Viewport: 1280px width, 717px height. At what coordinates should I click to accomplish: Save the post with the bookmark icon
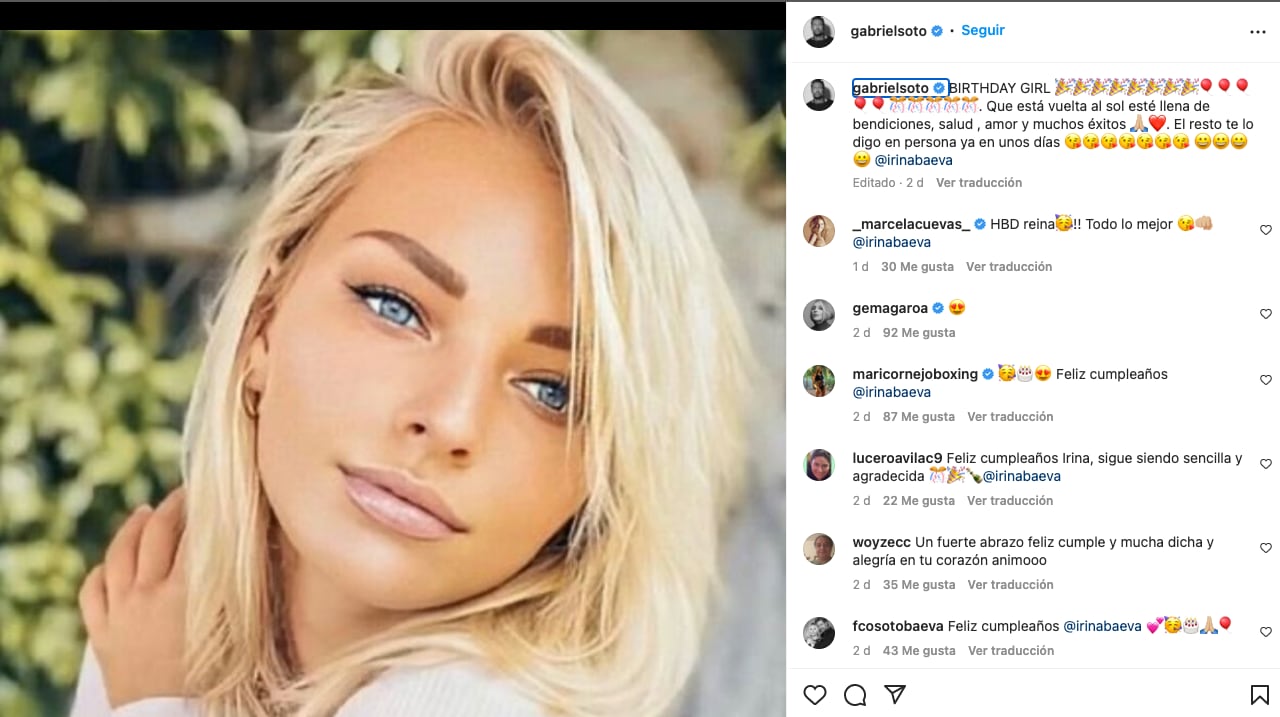[x=1259, y=694]
